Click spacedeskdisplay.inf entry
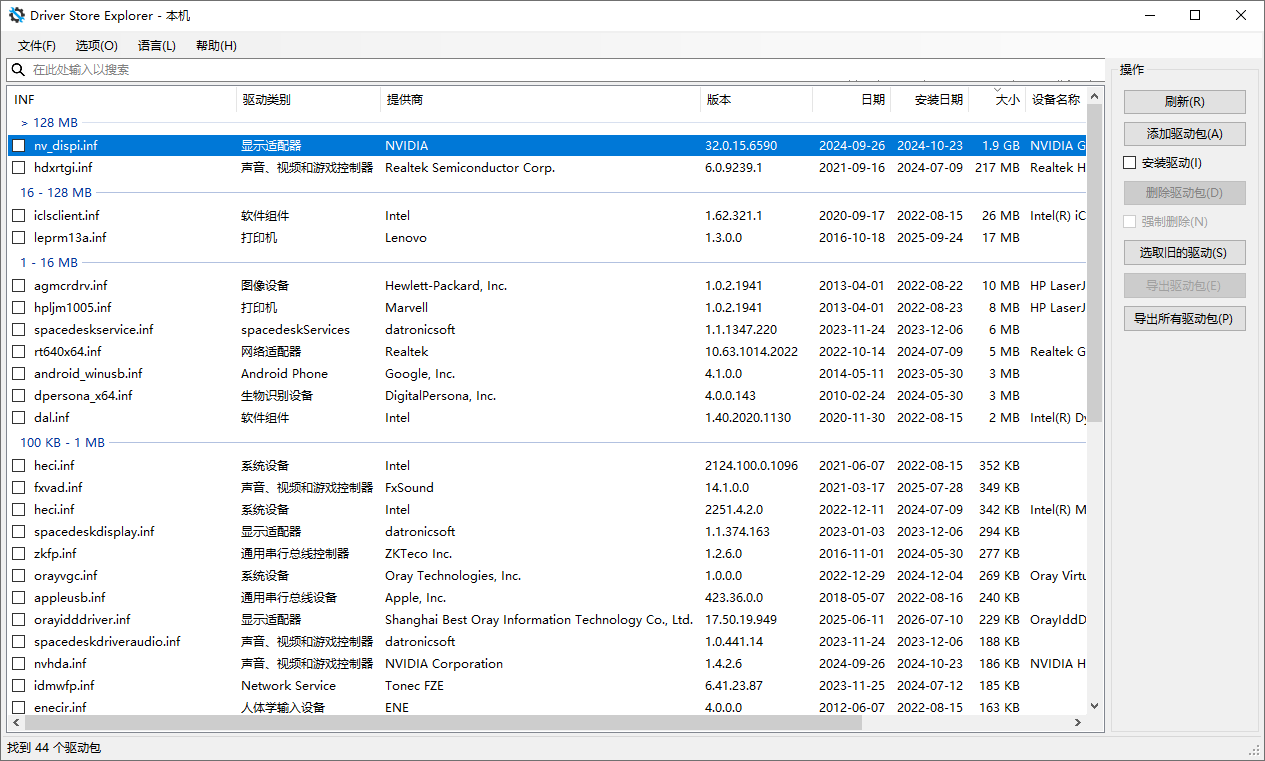1265x761 pixels. 94,532
